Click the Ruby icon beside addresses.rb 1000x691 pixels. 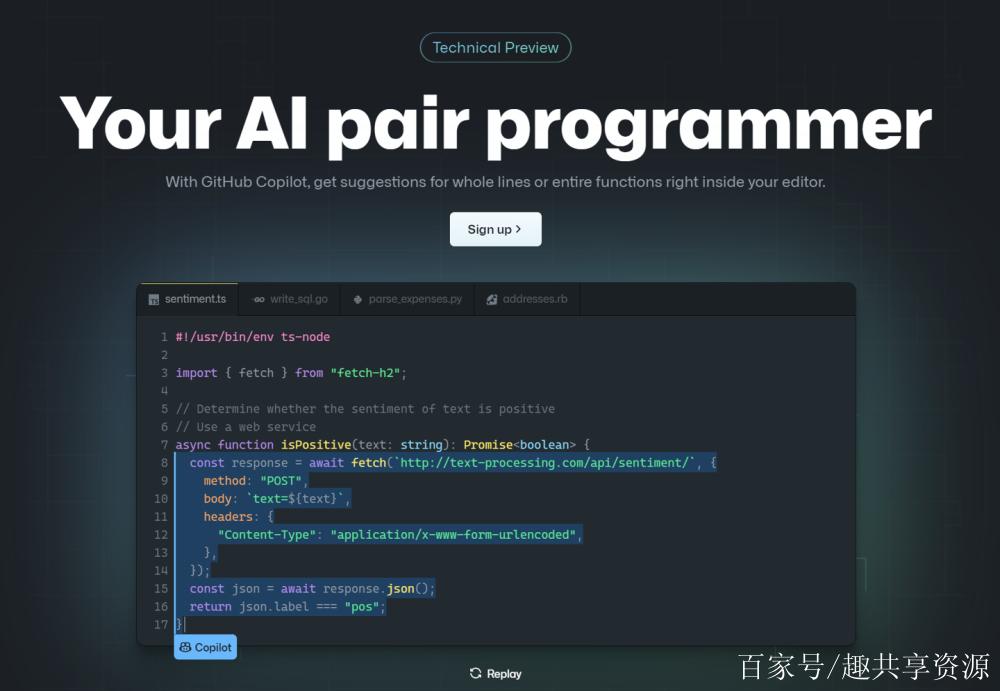point(492,299)
